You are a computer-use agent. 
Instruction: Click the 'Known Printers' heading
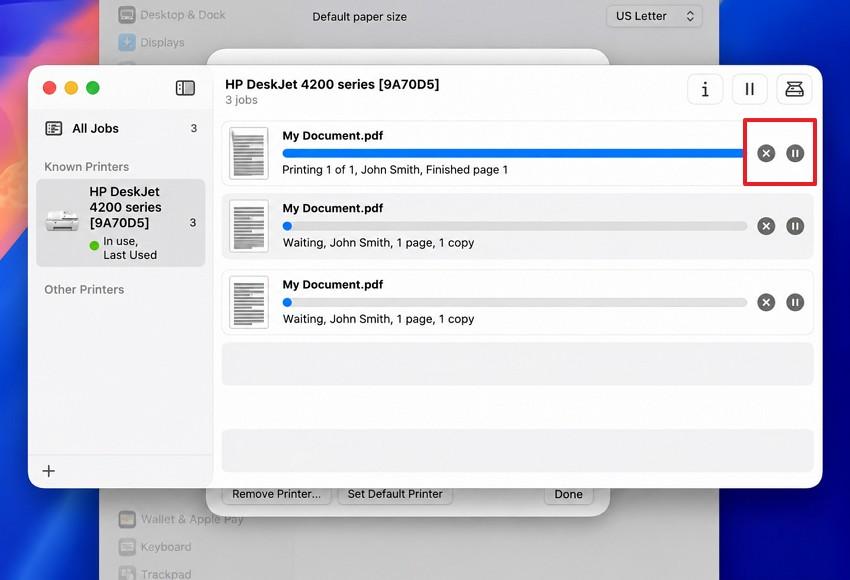pyautogui.click(x=87, y=167)
